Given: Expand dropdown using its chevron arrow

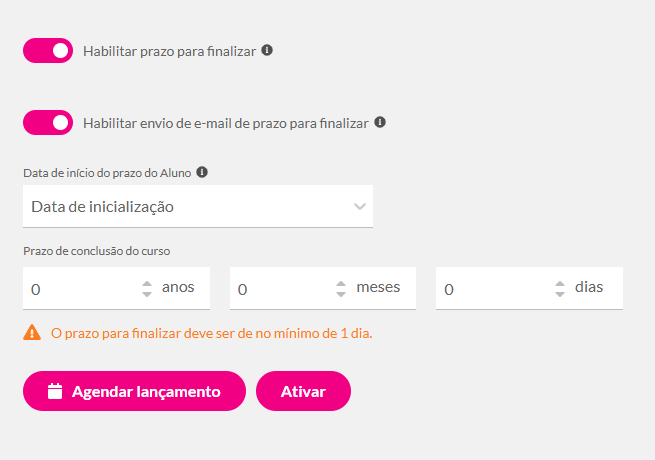Looking at the screenshot, I should coord(360,207).
